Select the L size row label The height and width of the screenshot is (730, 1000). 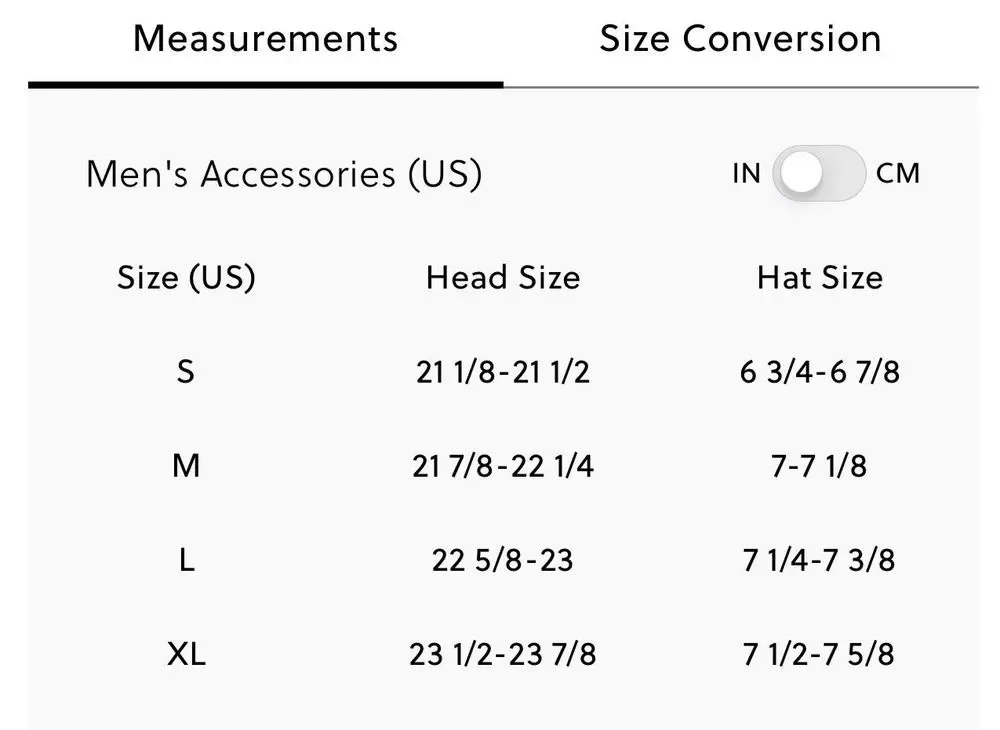click(186, 560)
